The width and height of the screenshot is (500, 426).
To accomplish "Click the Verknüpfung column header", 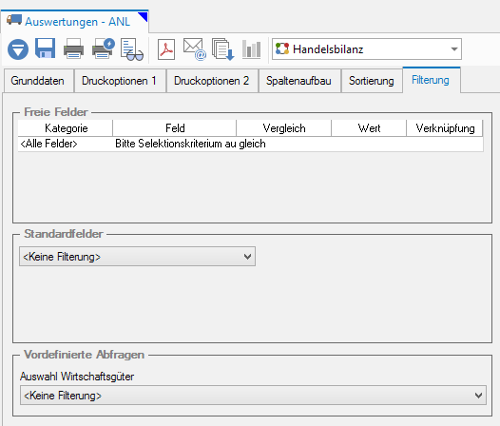I will coord(445,128).
